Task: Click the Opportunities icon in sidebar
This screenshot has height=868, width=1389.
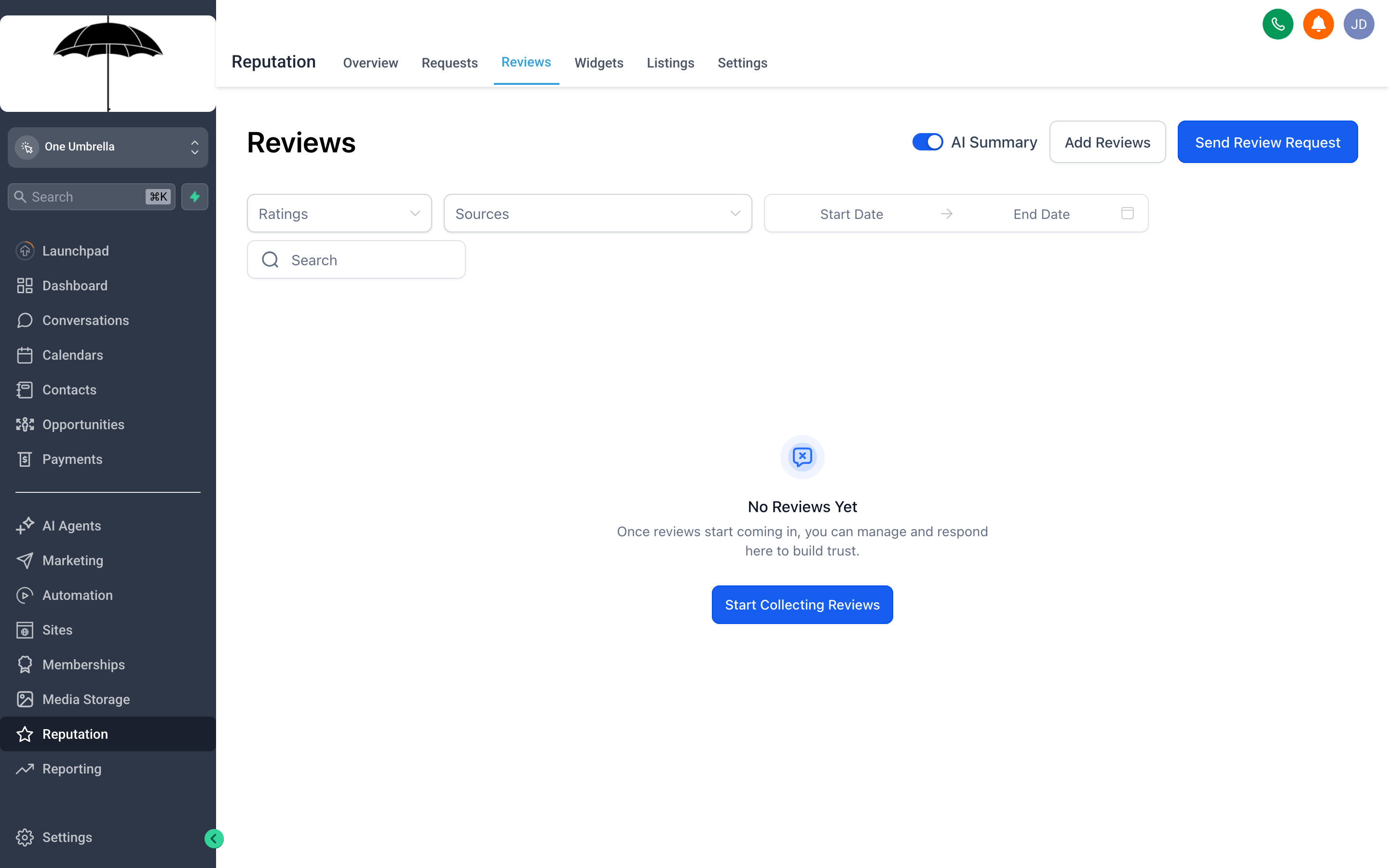Action: [25, 424]
